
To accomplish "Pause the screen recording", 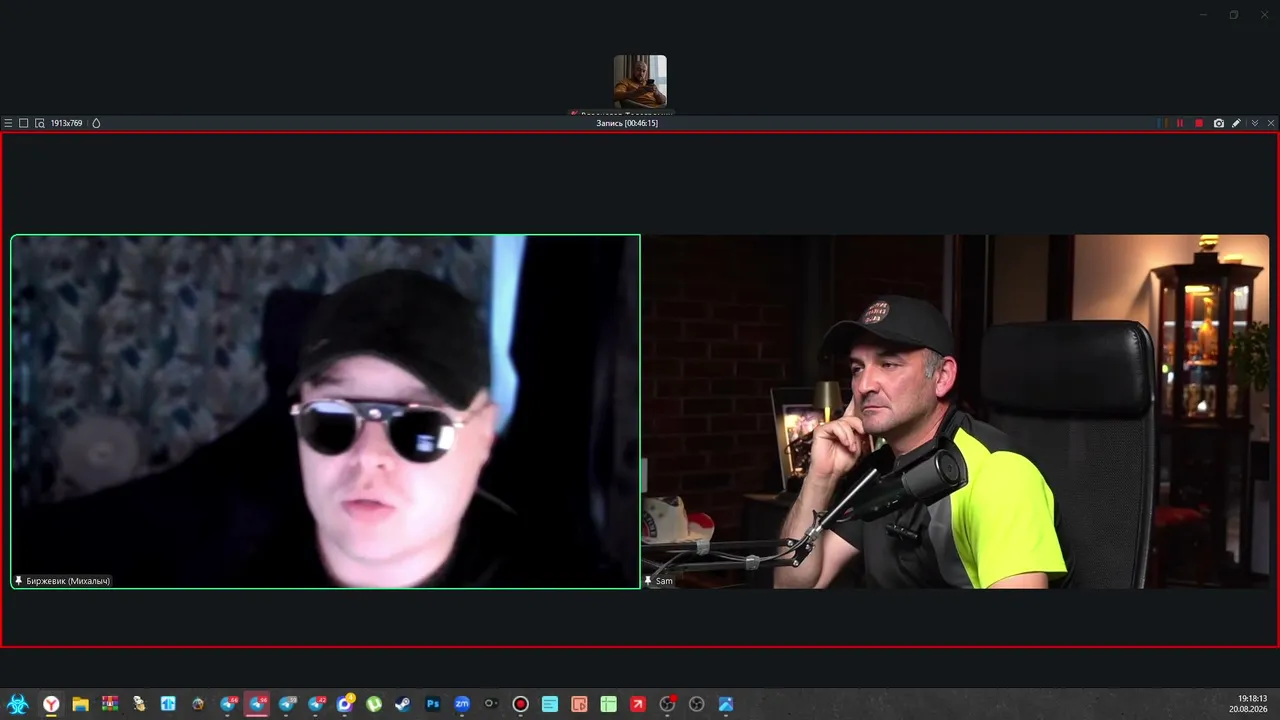I will (1180, 123).
